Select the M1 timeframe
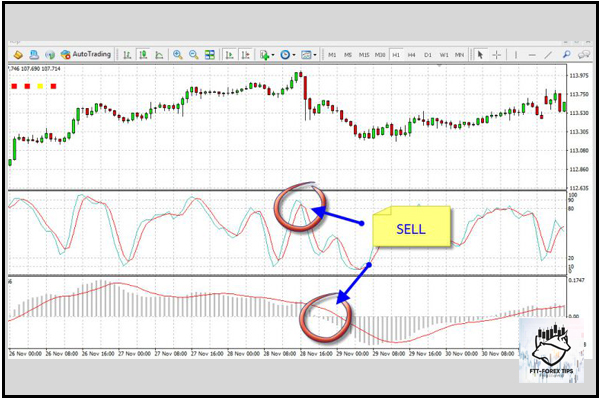 (332, 55)
